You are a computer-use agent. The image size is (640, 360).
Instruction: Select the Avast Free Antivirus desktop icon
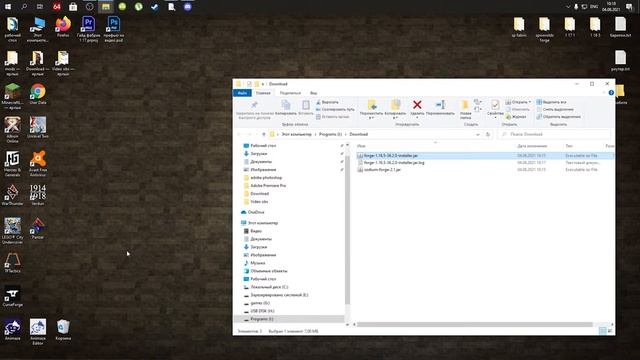coord(38,164)
